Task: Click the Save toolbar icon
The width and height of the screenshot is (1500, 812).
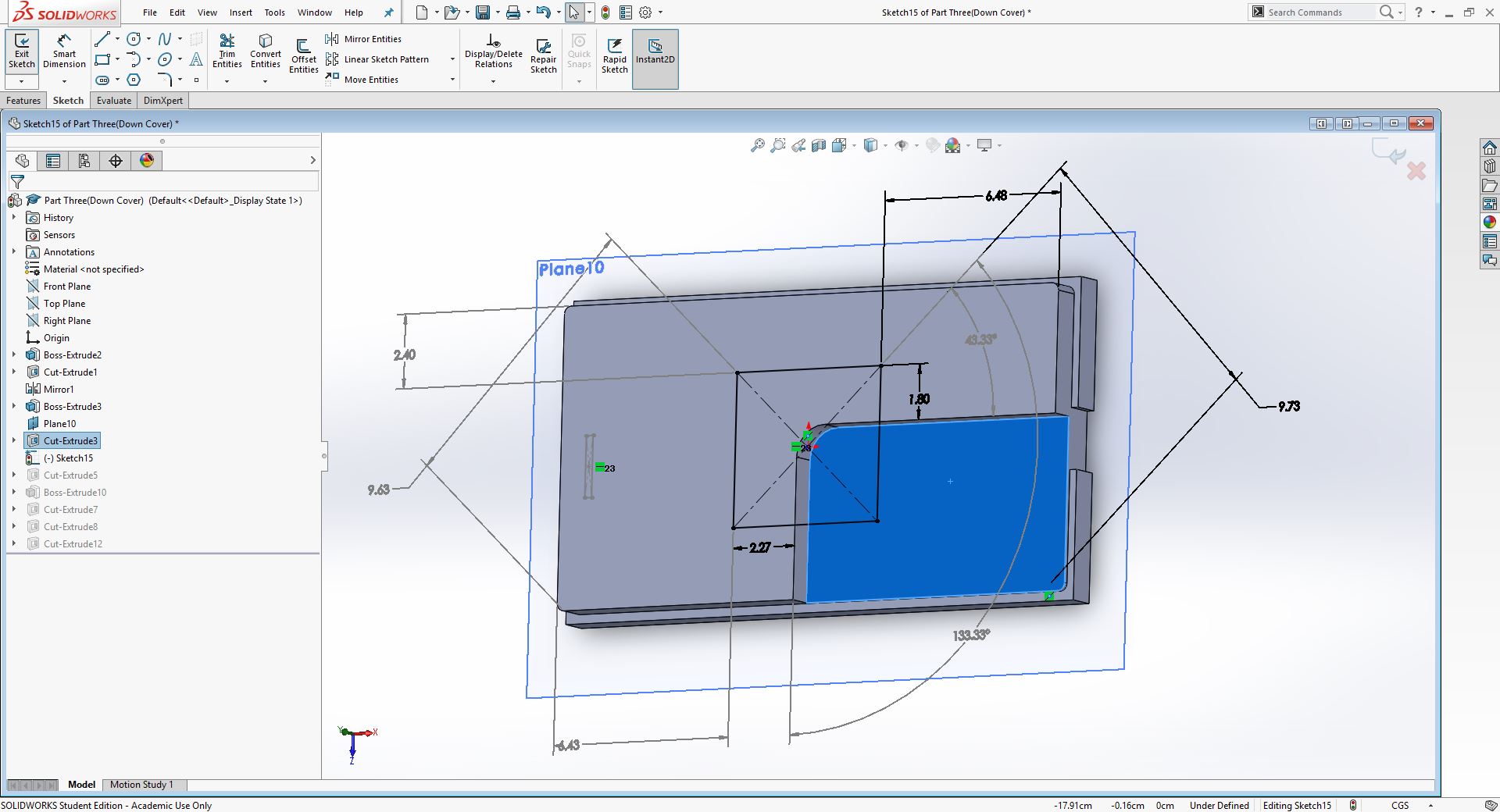Action: point(483,12)
